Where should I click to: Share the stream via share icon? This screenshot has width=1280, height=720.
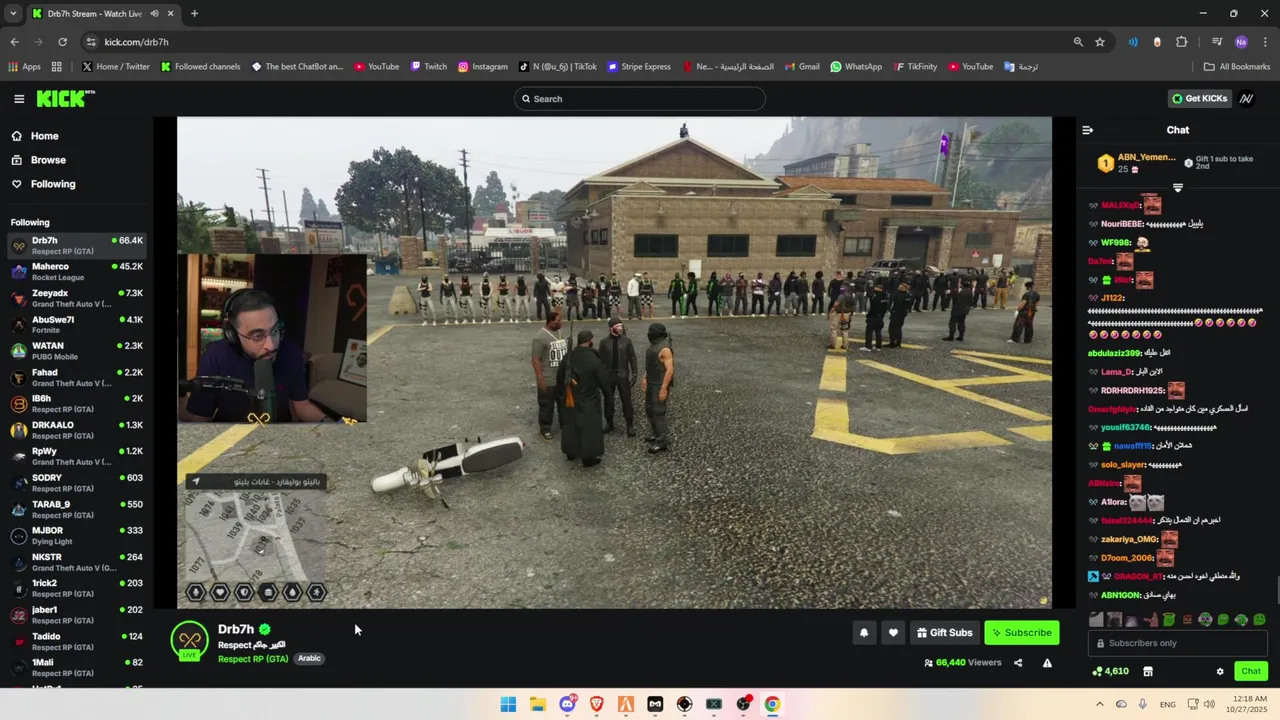(1018, 663)
